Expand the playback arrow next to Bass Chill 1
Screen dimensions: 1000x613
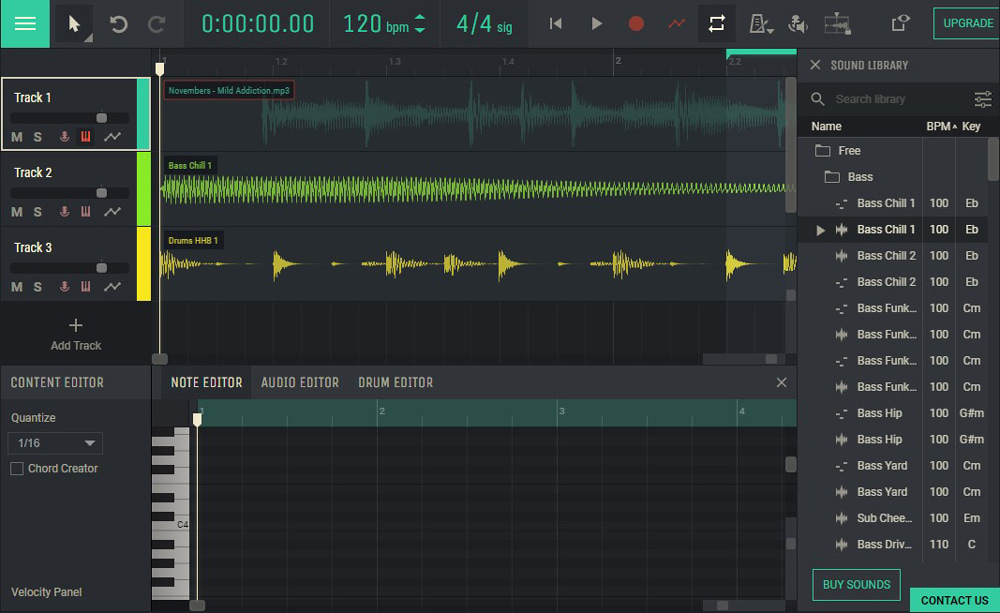click(821, 229)
